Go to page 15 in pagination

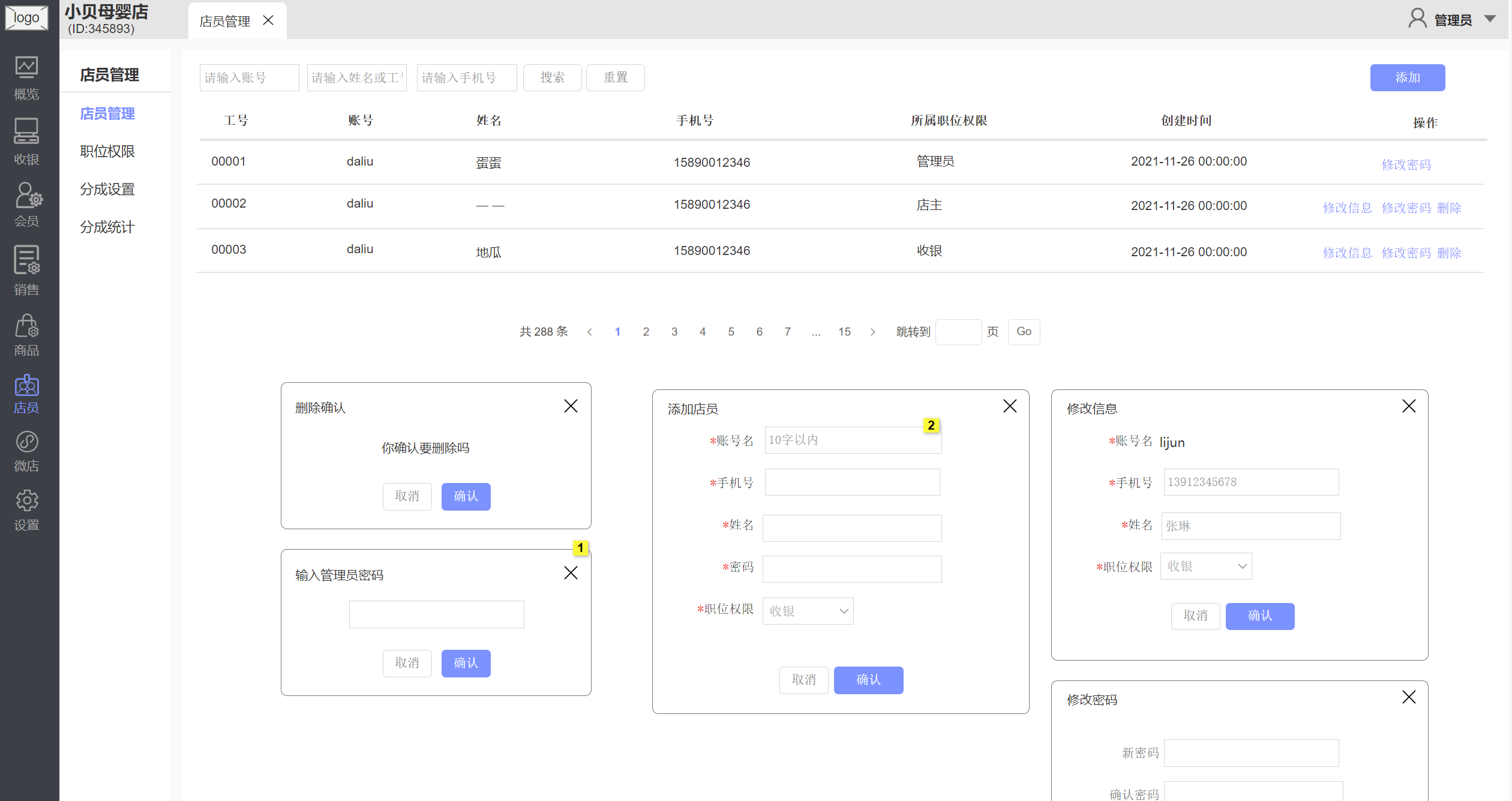(844, 332)
